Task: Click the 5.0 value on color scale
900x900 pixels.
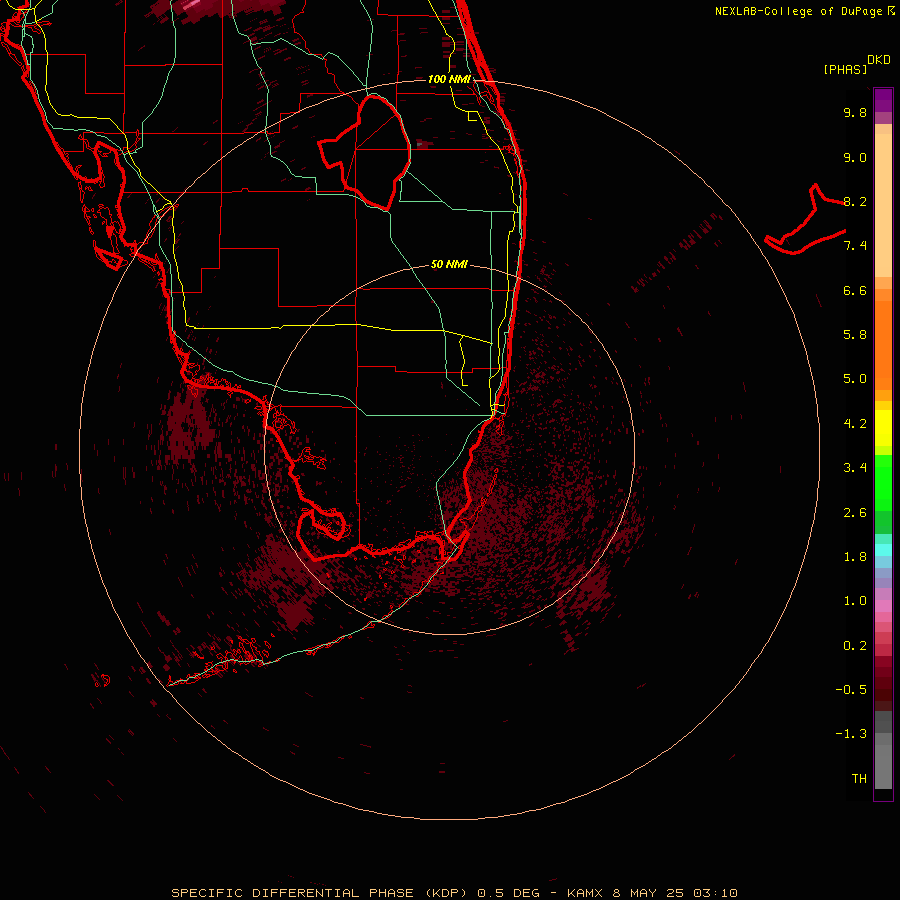Action: tap(855, 379)
